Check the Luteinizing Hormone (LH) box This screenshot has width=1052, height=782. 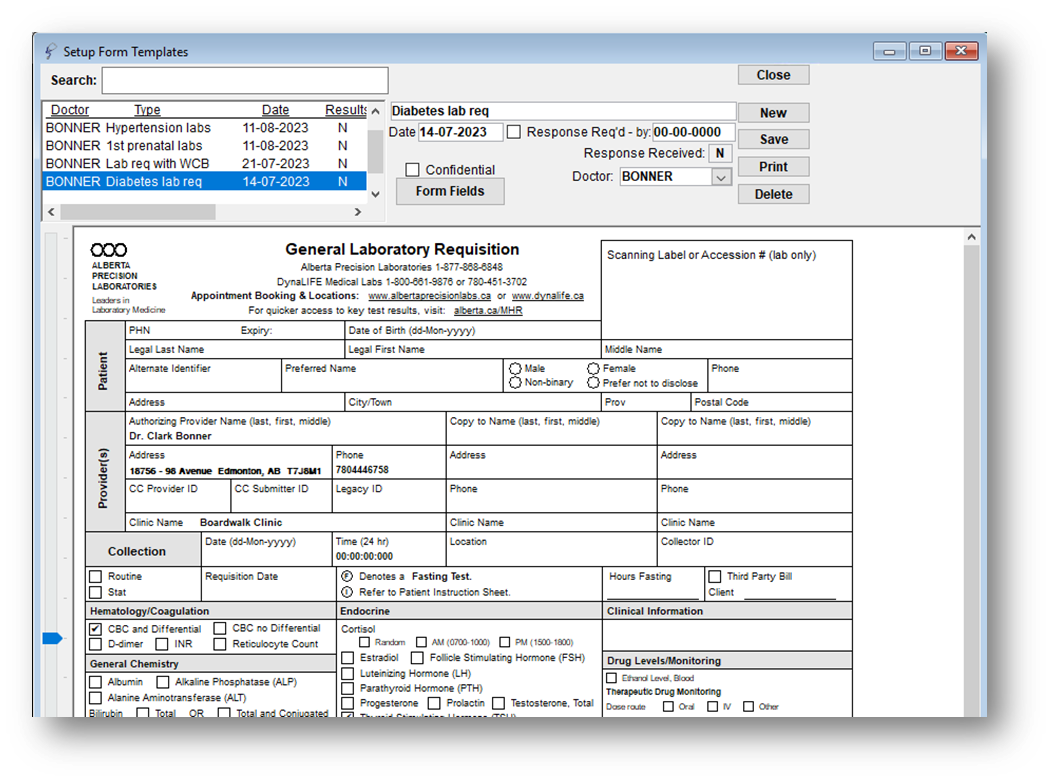348,673
